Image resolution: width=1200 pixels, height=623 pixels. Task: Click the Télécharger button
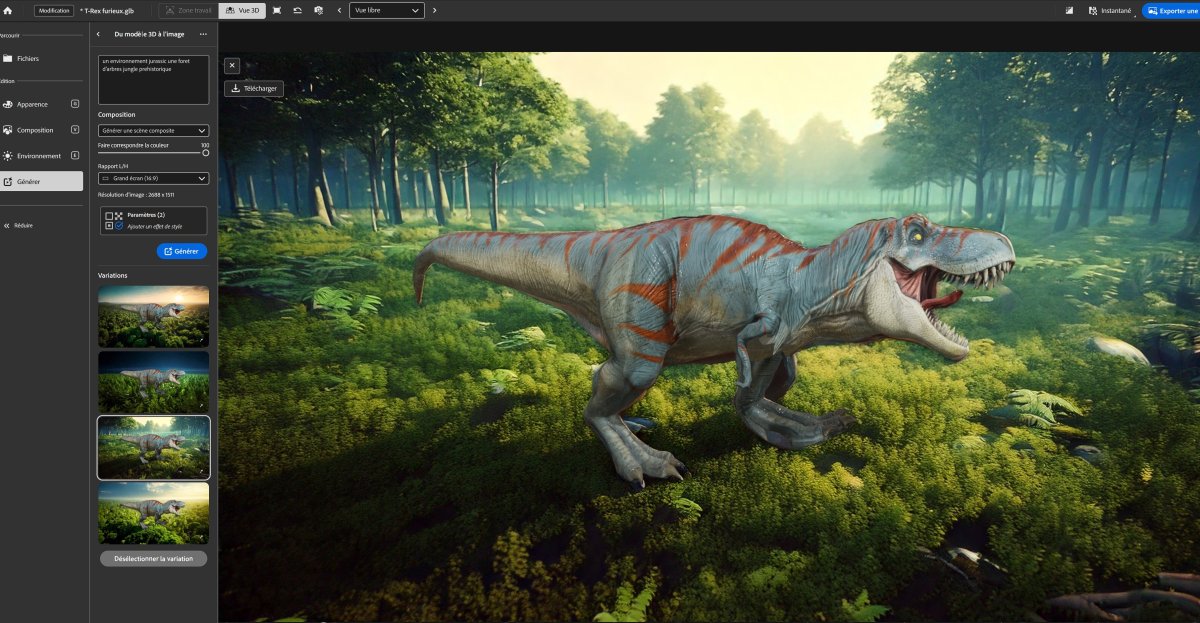point(254,88)
